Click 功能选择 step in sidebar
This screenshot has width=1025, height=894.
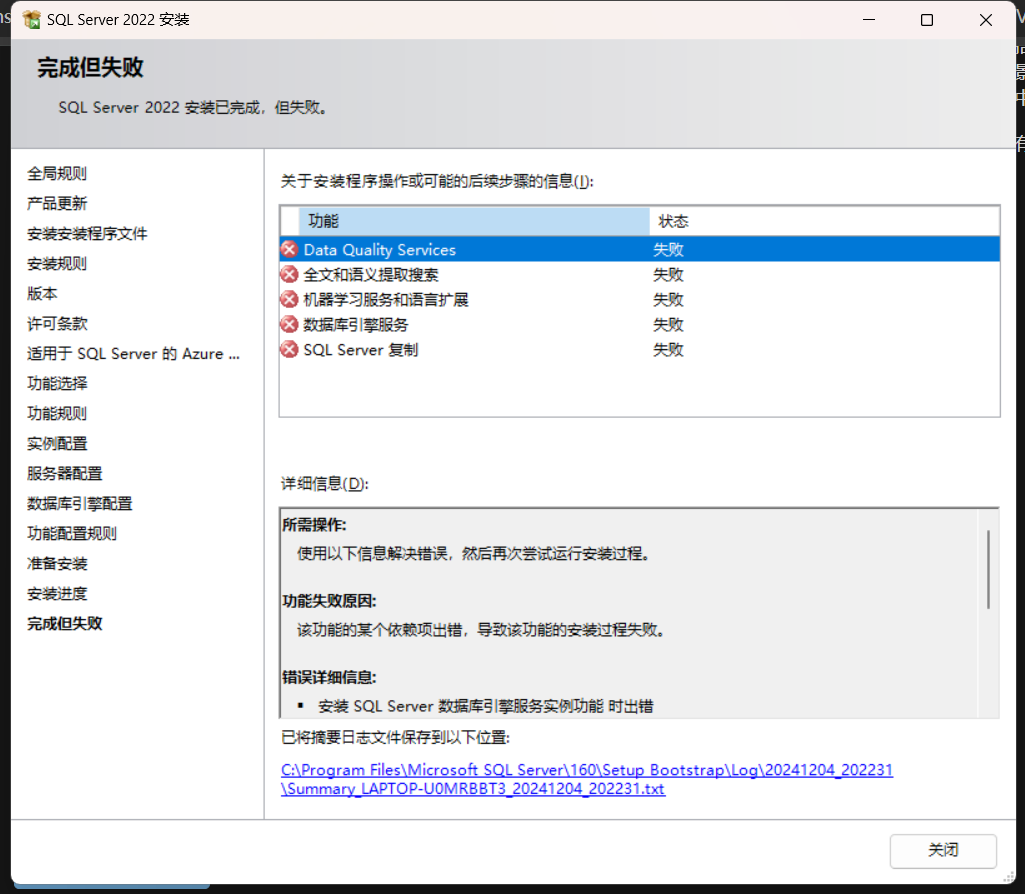[57, 384]
